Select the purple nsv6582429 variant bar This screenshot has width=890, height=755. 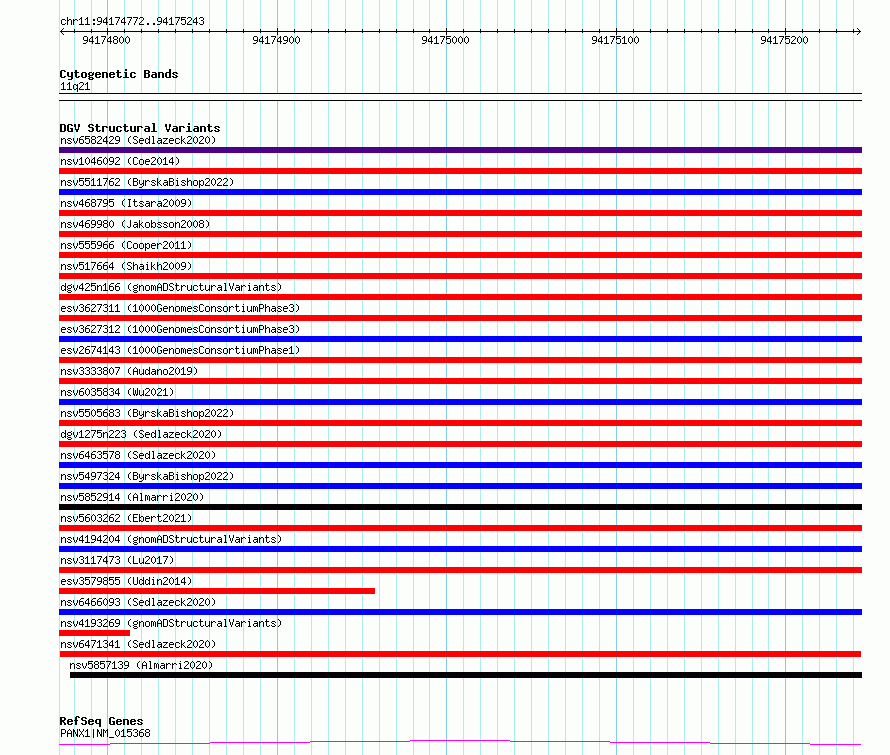(460, 150)
